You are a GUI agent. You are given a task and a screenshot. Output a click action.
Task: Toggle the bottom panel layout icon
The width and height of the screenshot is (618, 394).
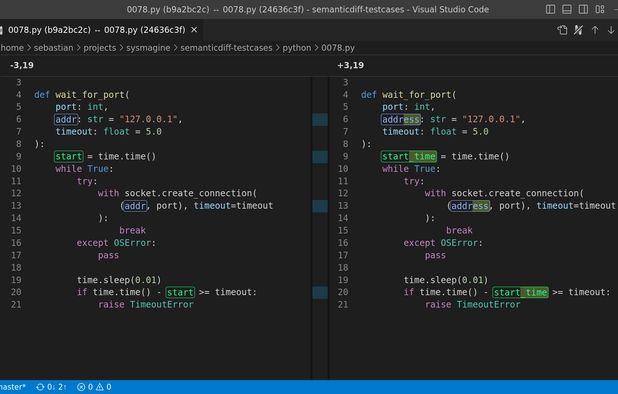point(567,9)
